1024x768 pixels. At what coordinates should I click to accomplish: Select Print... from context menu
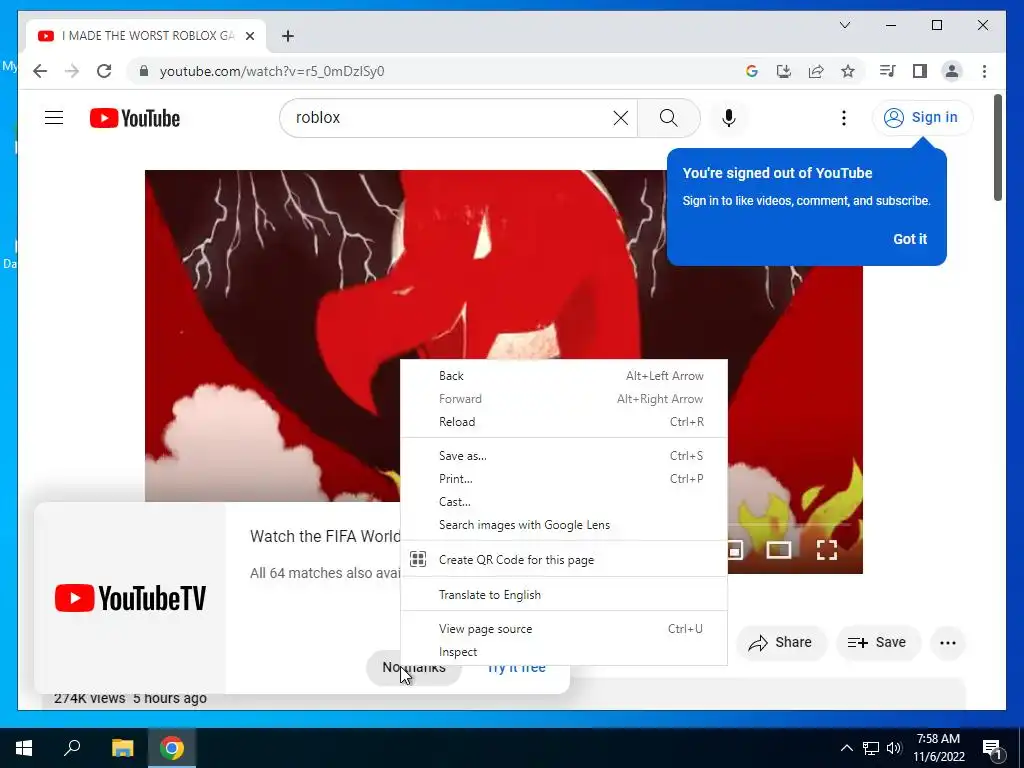[564, 479]
